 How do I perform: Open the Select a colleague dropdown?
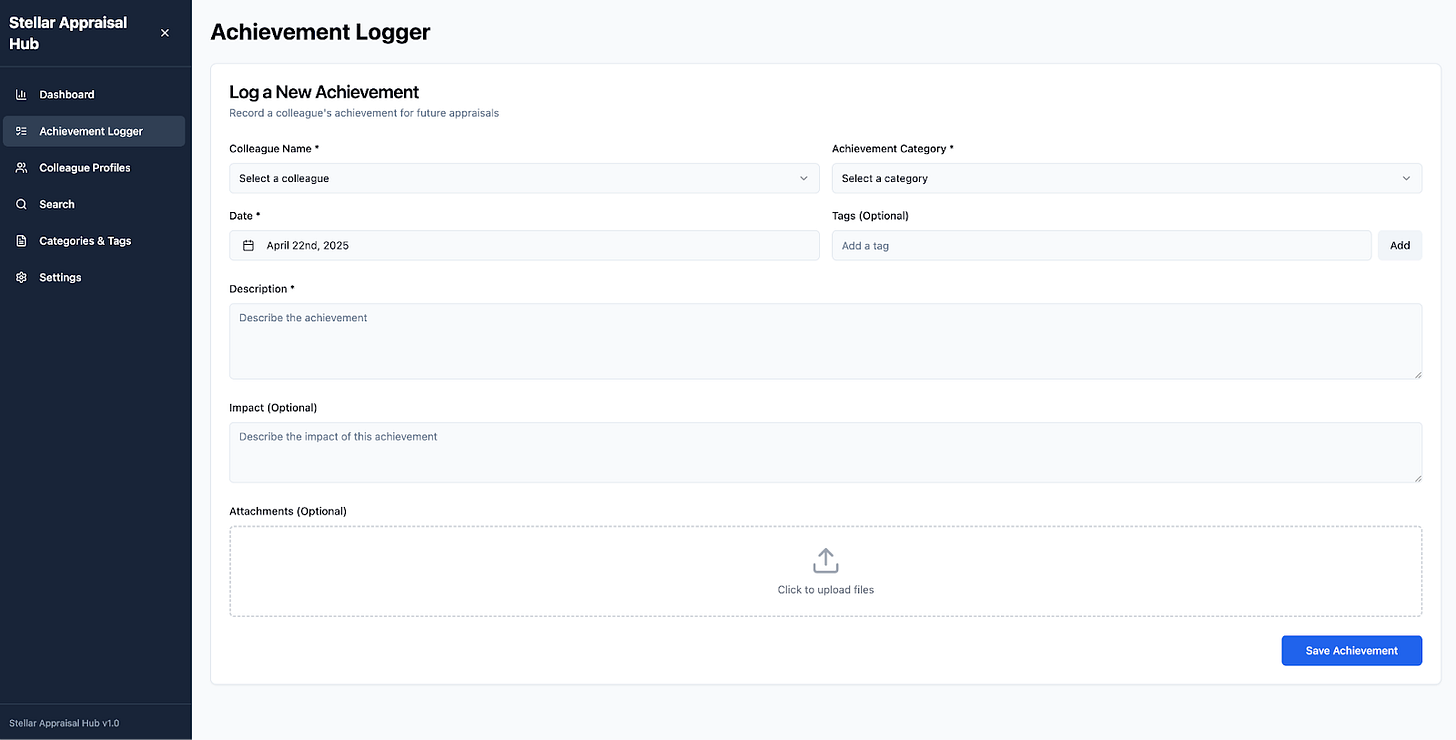[x=524, y=178]
